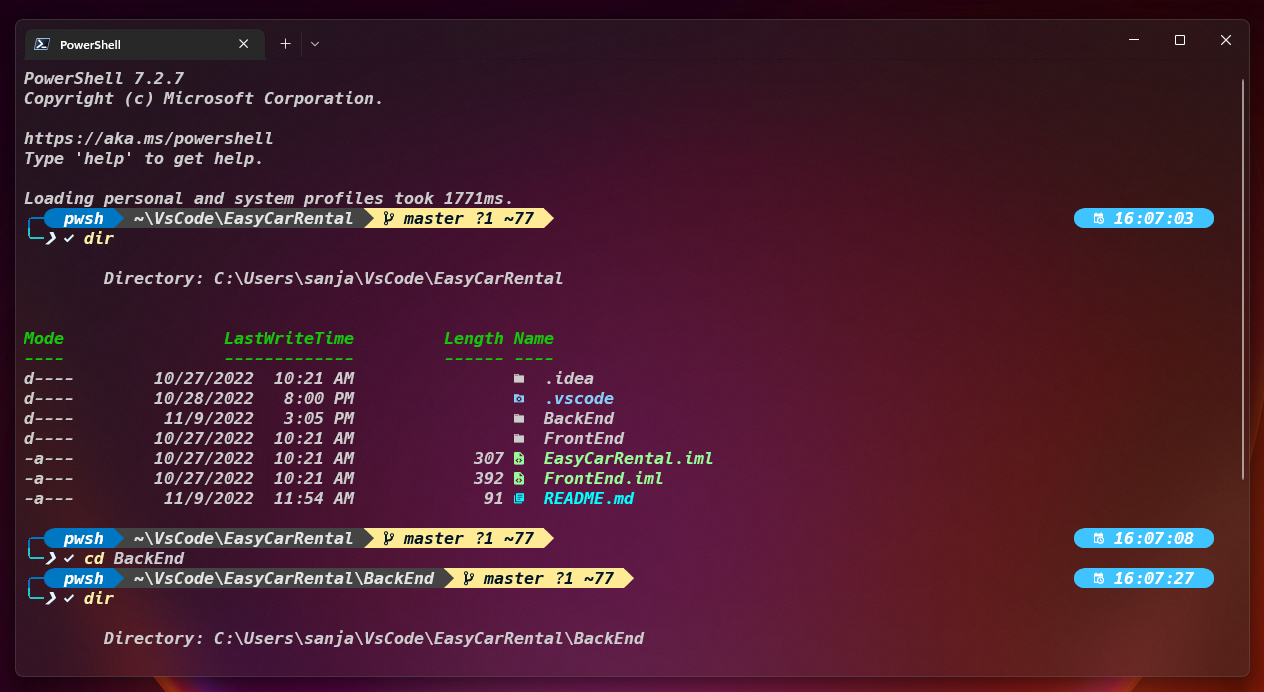1264x692 pixels.
Task: Click the Copyright Microsoft Corporation line
Action: [x=204, y=98]
